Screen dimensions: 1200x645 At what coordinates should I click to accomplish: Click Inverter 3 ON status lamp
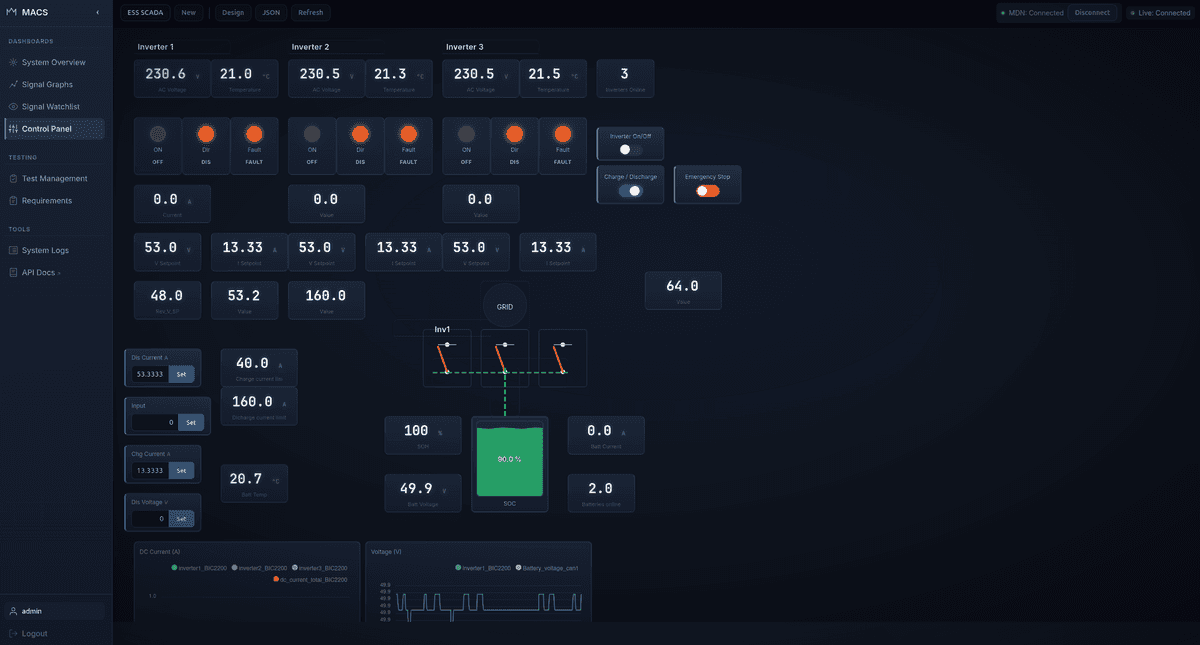[x=466, y=133]
